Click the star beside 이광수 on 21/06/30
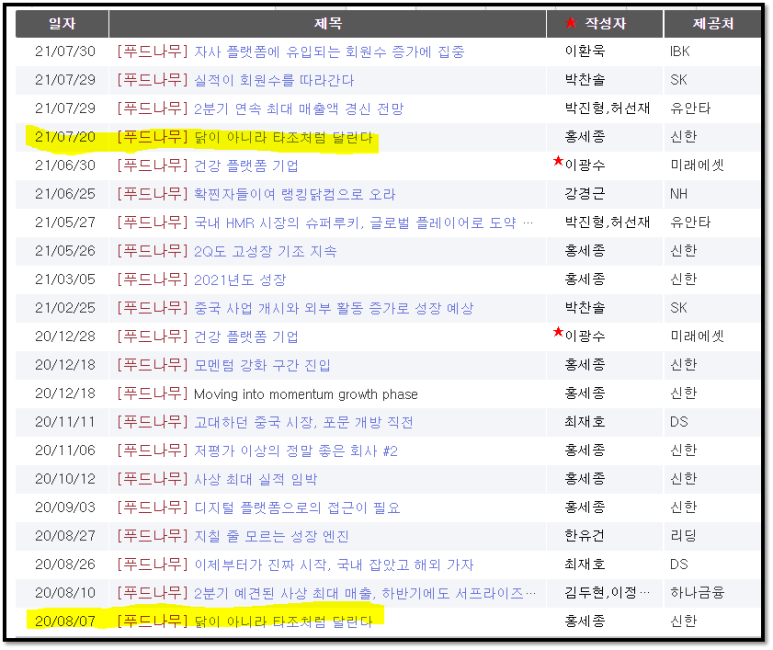 (558, 161)
